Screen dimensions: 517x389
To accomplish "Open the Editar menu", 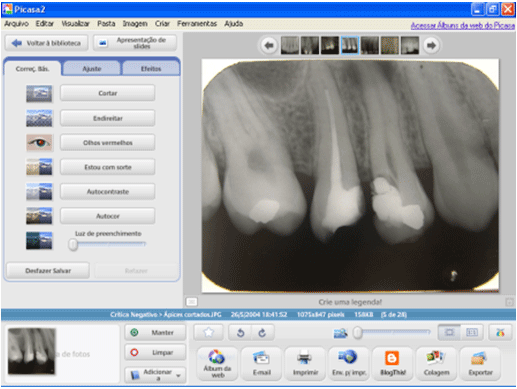I will click(x=45, y=24).
